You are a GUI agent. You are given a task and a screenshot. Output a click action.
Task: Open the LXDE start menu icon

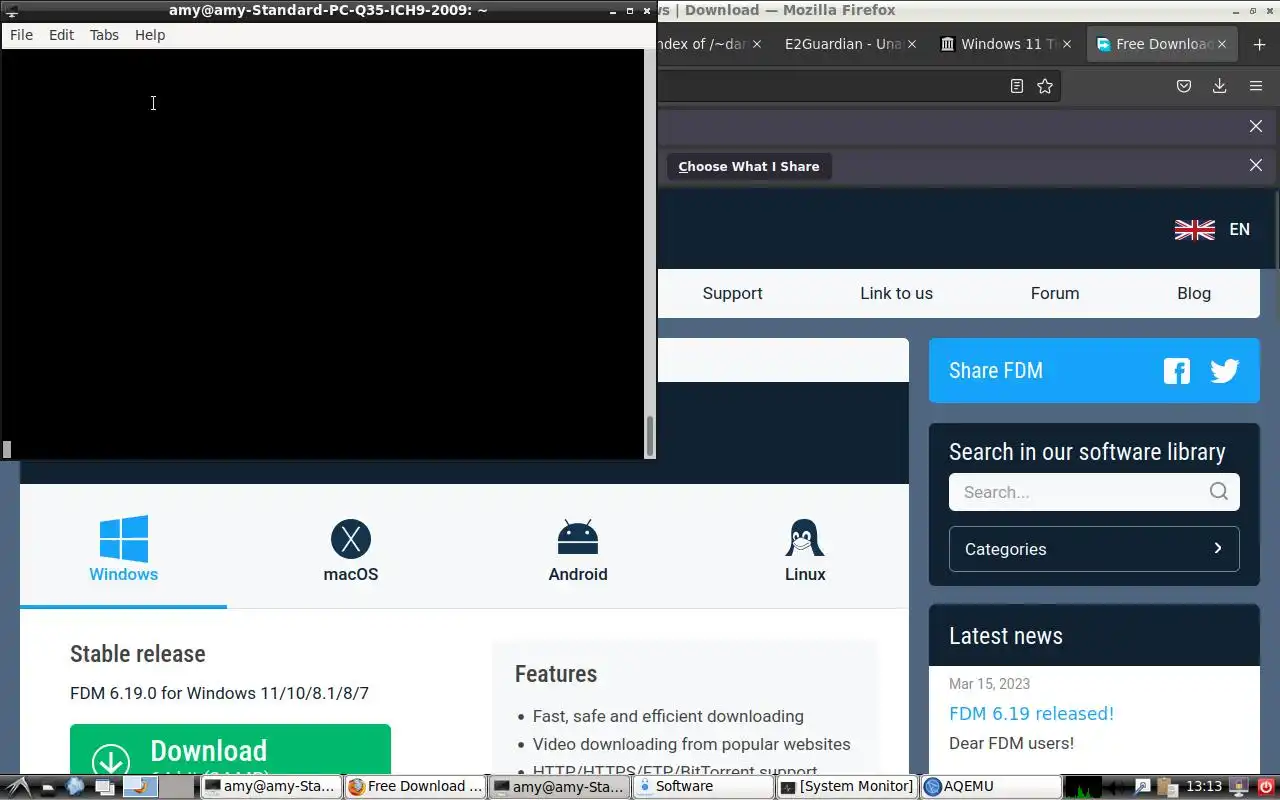click(x=17, y=786)
